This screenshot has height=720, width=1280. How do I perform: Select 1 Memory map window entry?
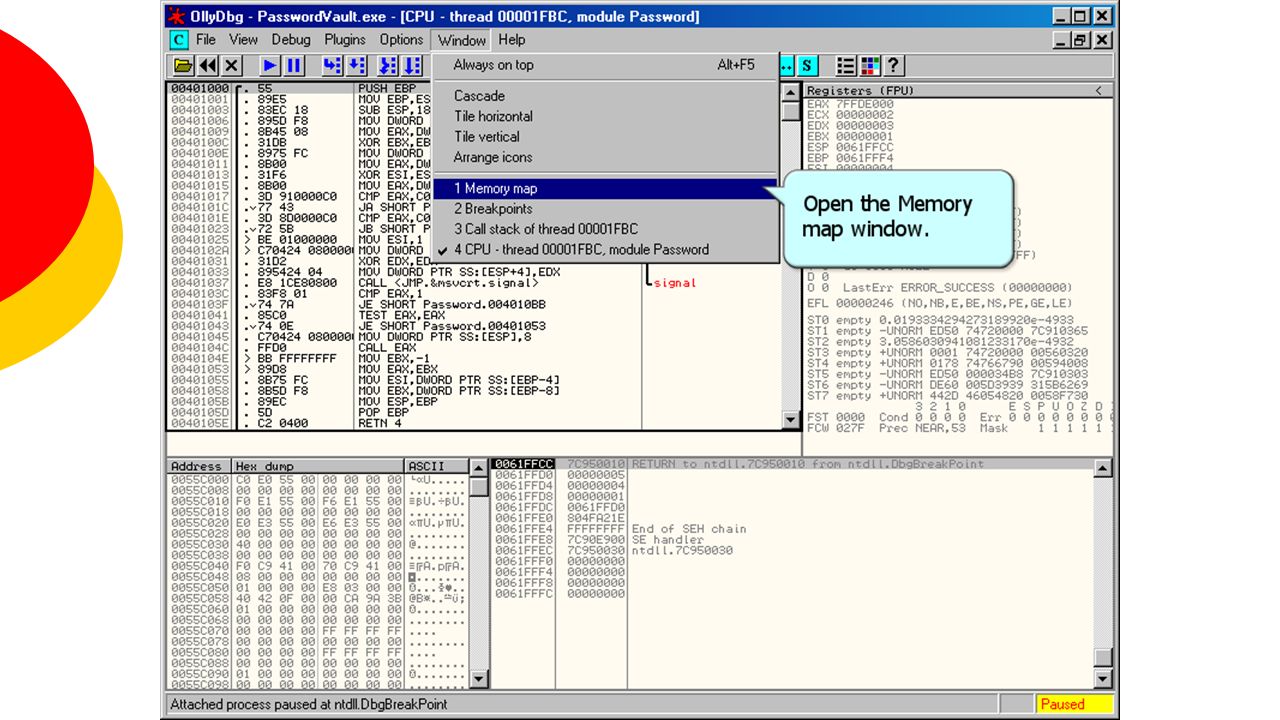(605, 188)
